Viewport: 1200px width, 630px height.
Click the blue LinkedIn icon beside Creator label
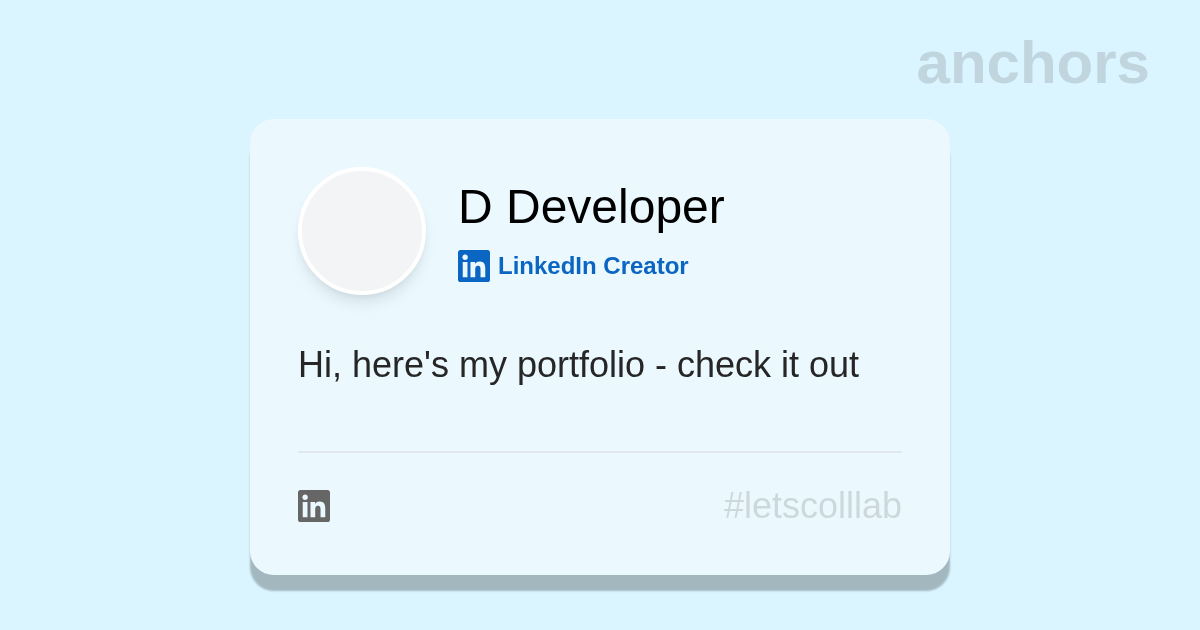tap(474, 266)
